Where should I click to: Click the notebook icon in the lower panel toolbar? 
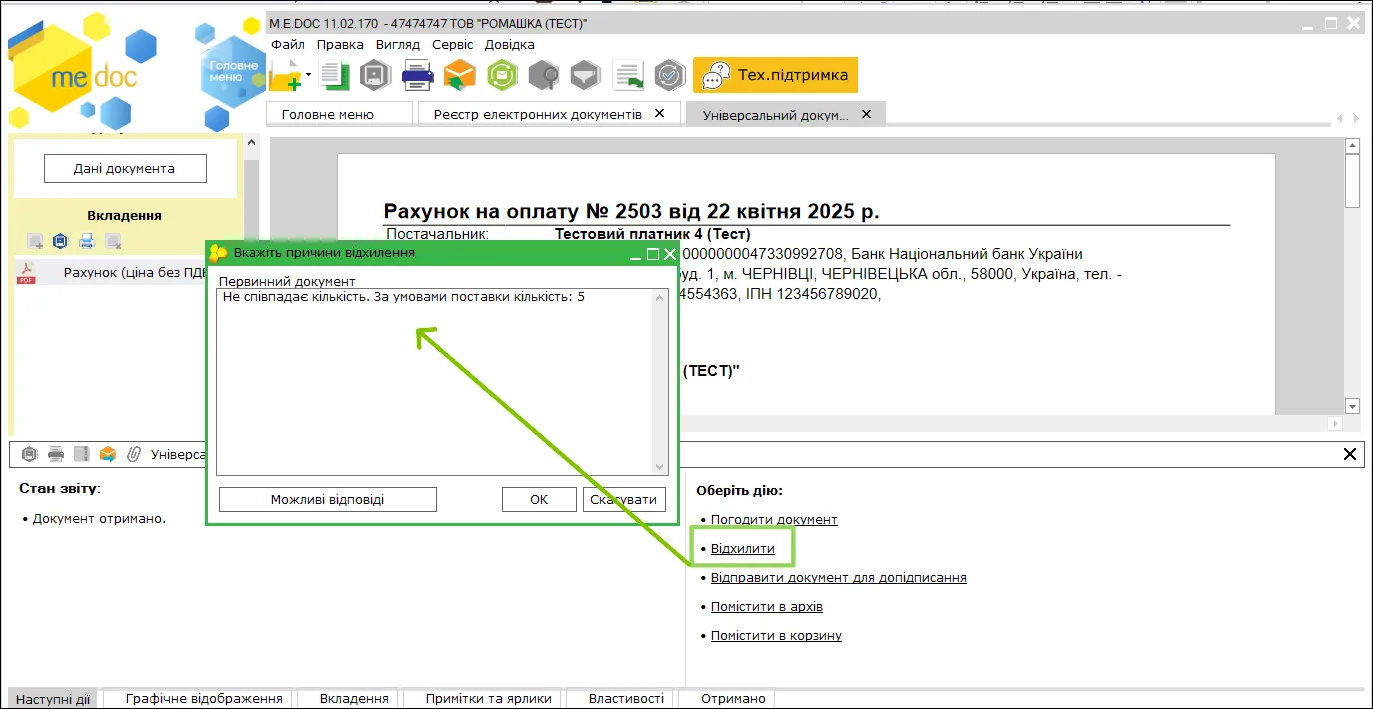81,454
